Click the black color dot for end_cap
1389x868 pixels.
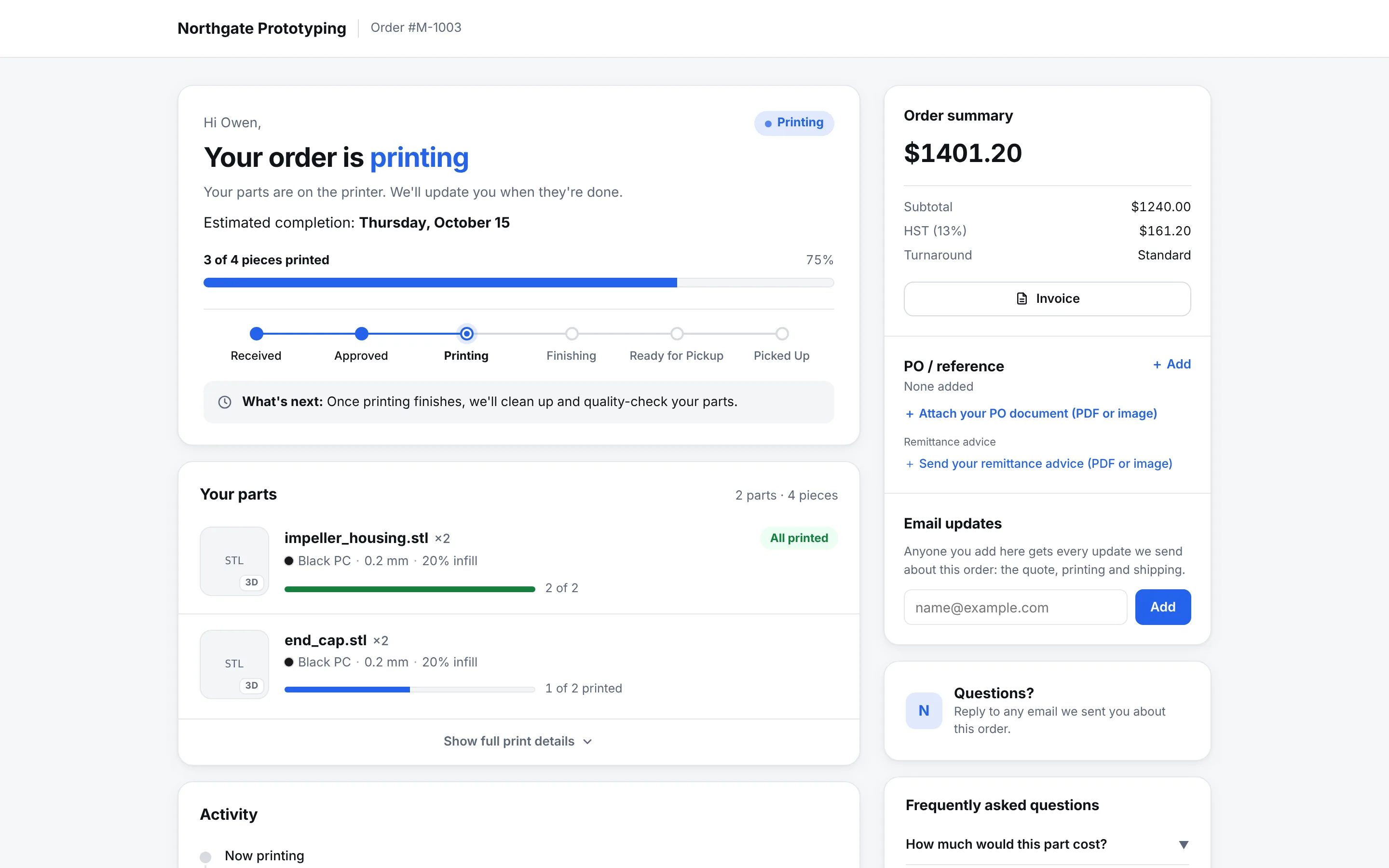click(x=289, y=662)
